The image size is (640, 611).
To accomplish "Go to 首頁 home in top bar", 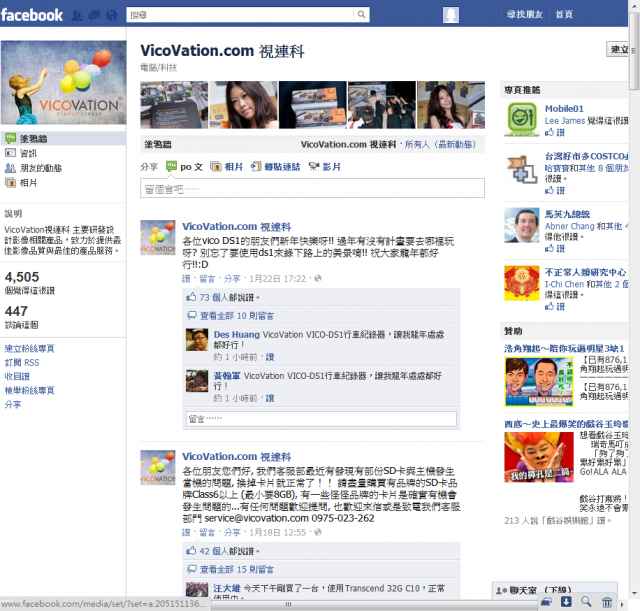I will 564,15.
